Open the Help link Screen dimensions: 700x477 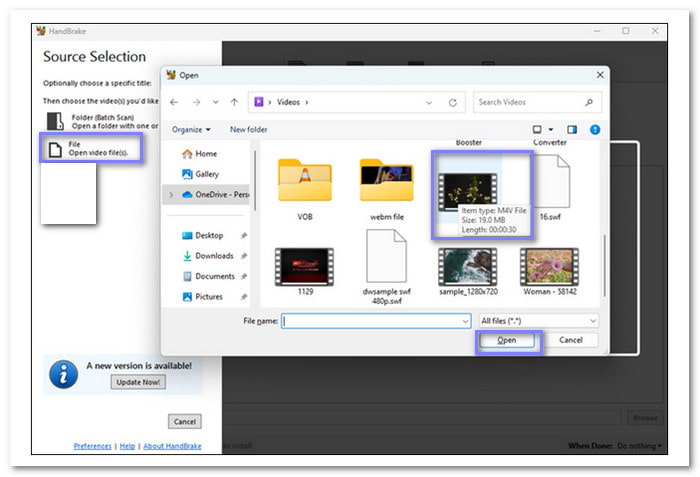pos(127,446)
